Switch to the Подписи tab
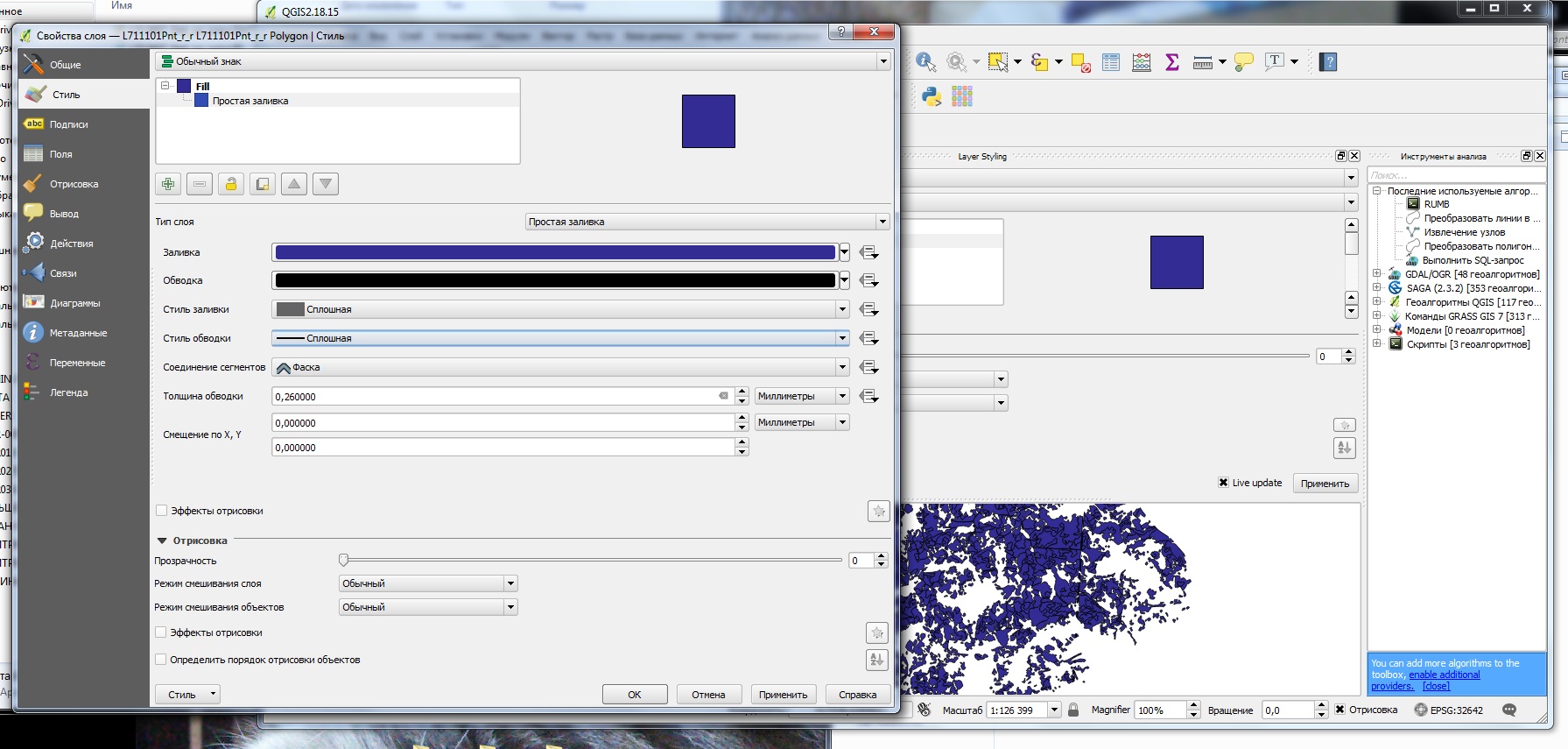Screen dimensions: 1568x749 (x=68, y=124)
